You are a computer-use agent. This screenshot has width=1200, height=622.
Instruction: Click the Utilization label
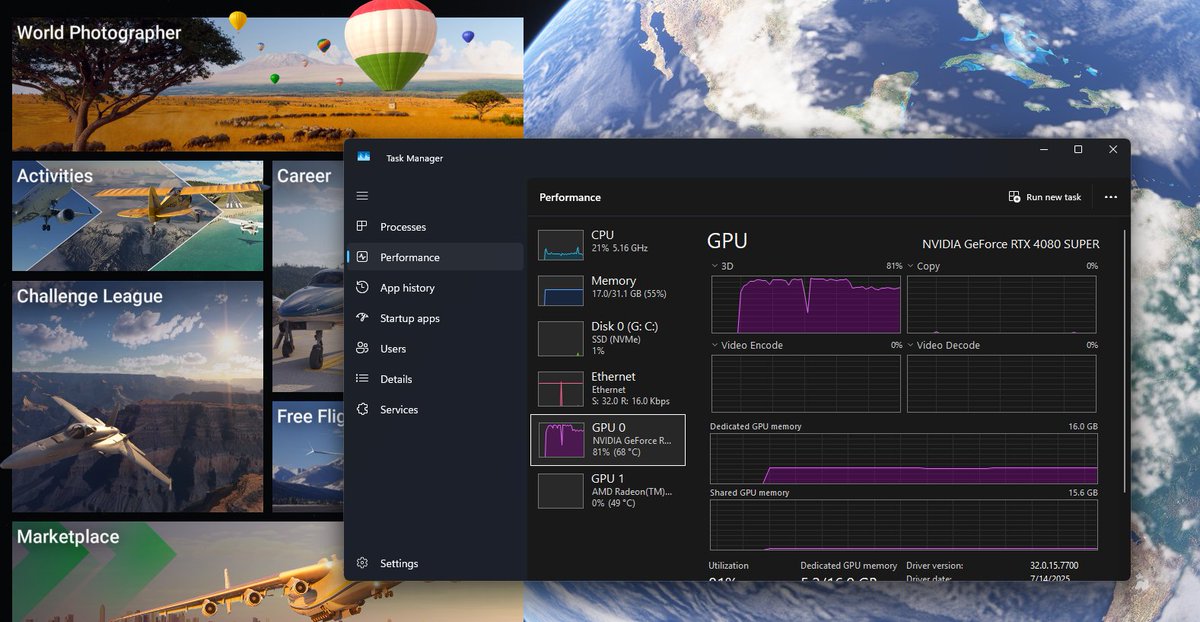(728, 566)
